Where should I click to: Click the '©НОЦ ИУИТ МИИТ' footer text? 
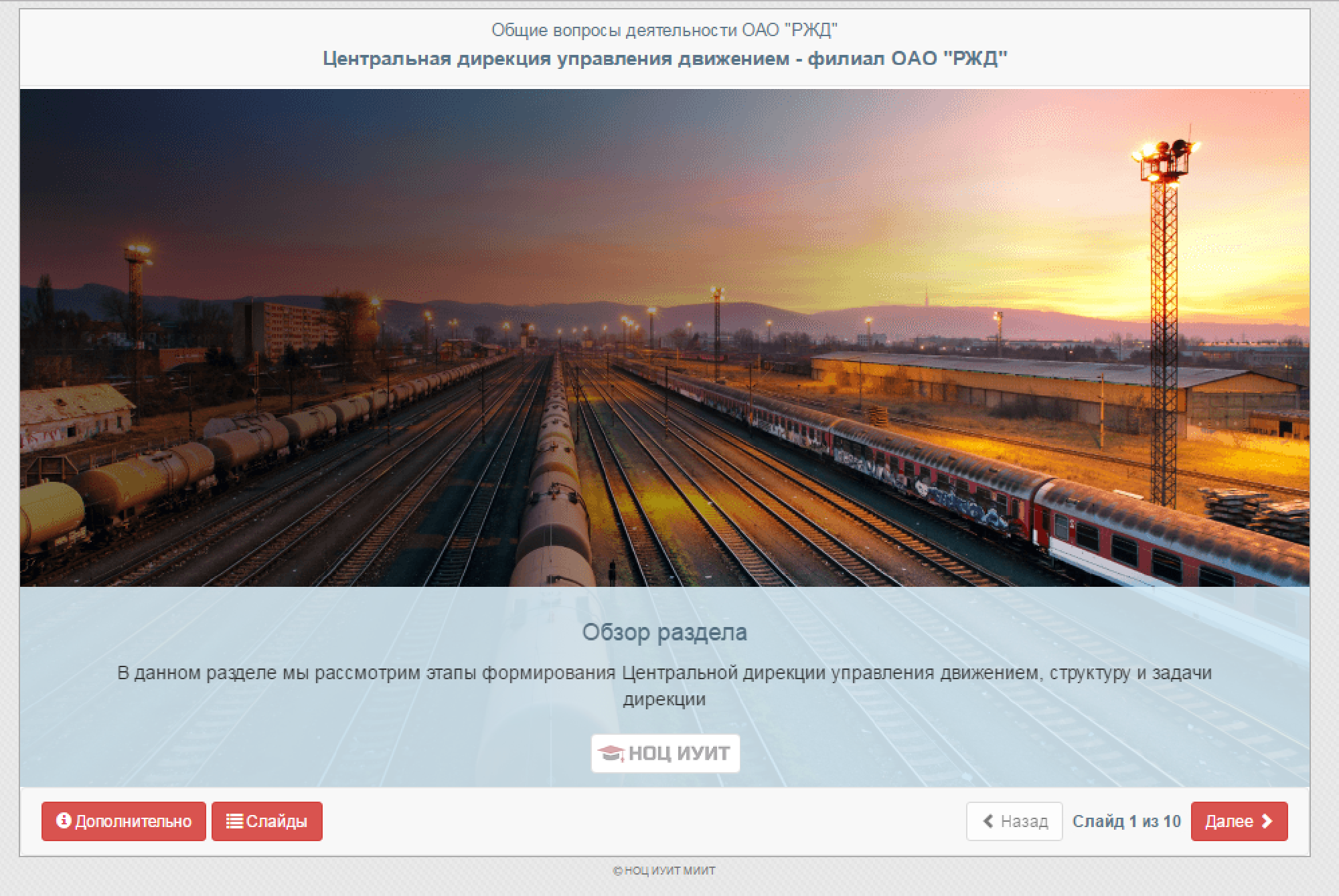(x=664, y=871)
